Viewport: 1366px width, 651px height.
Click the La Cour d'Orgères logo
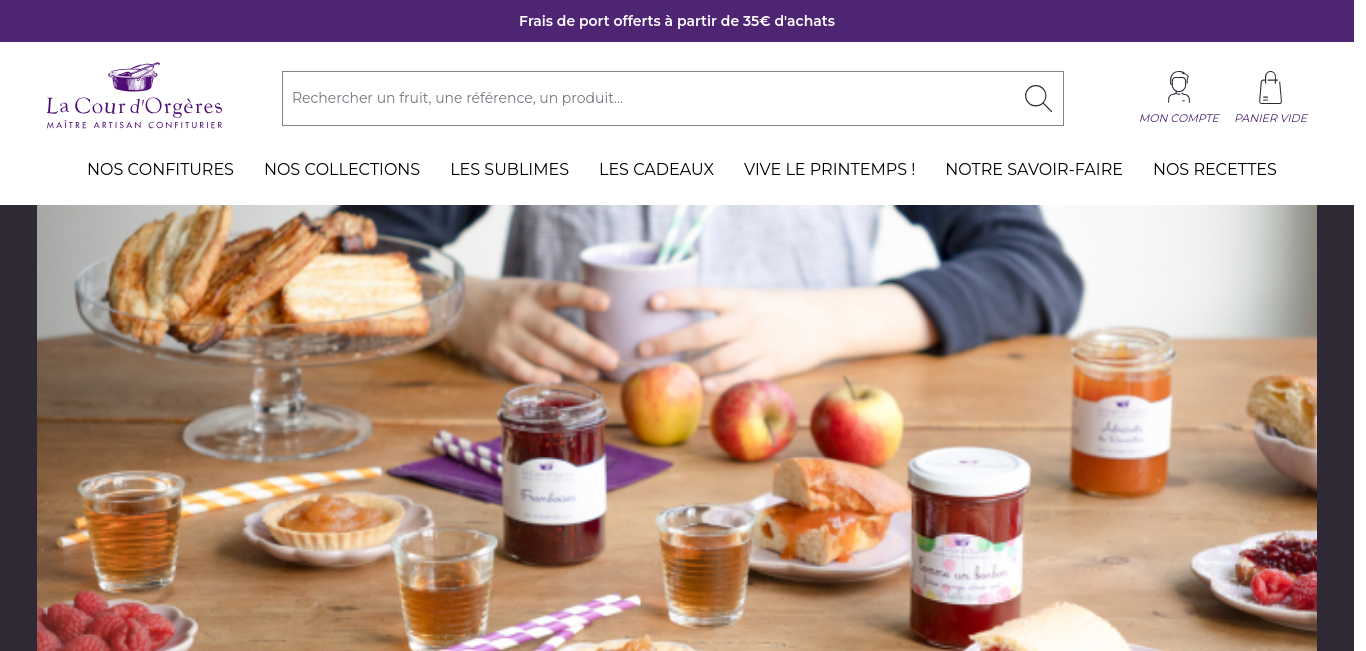[x=134, y=96]
